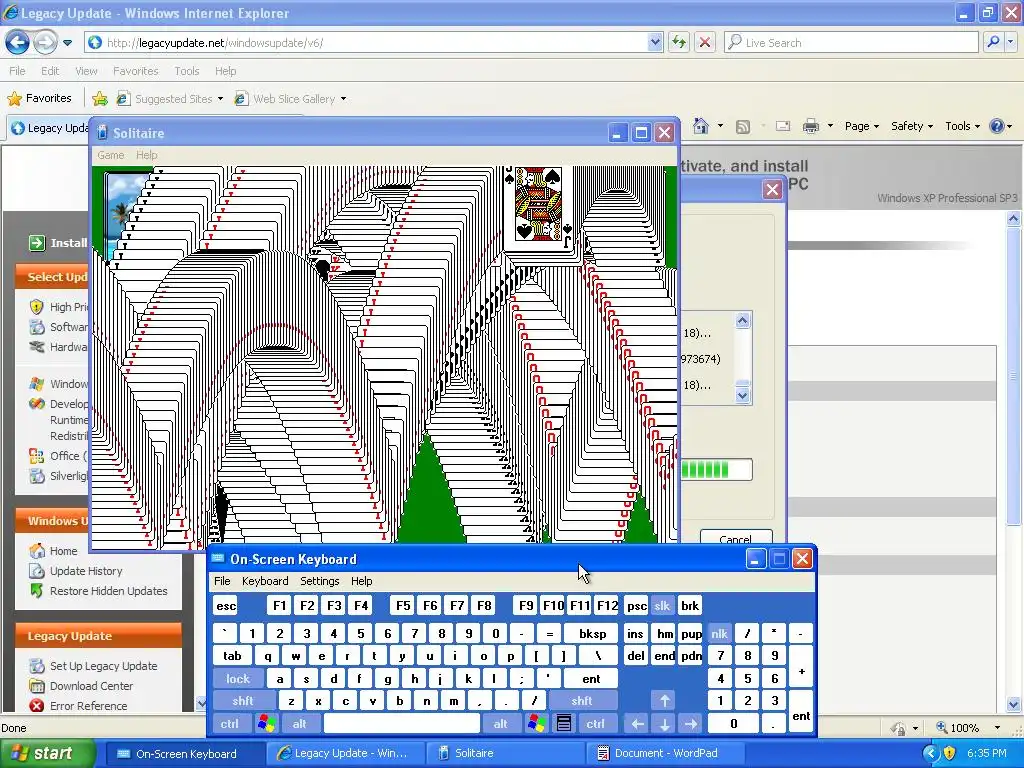Toggle the right shft key
Image resolution: width=1024 pixels, height=768 pixels.
tap(582, 701)
